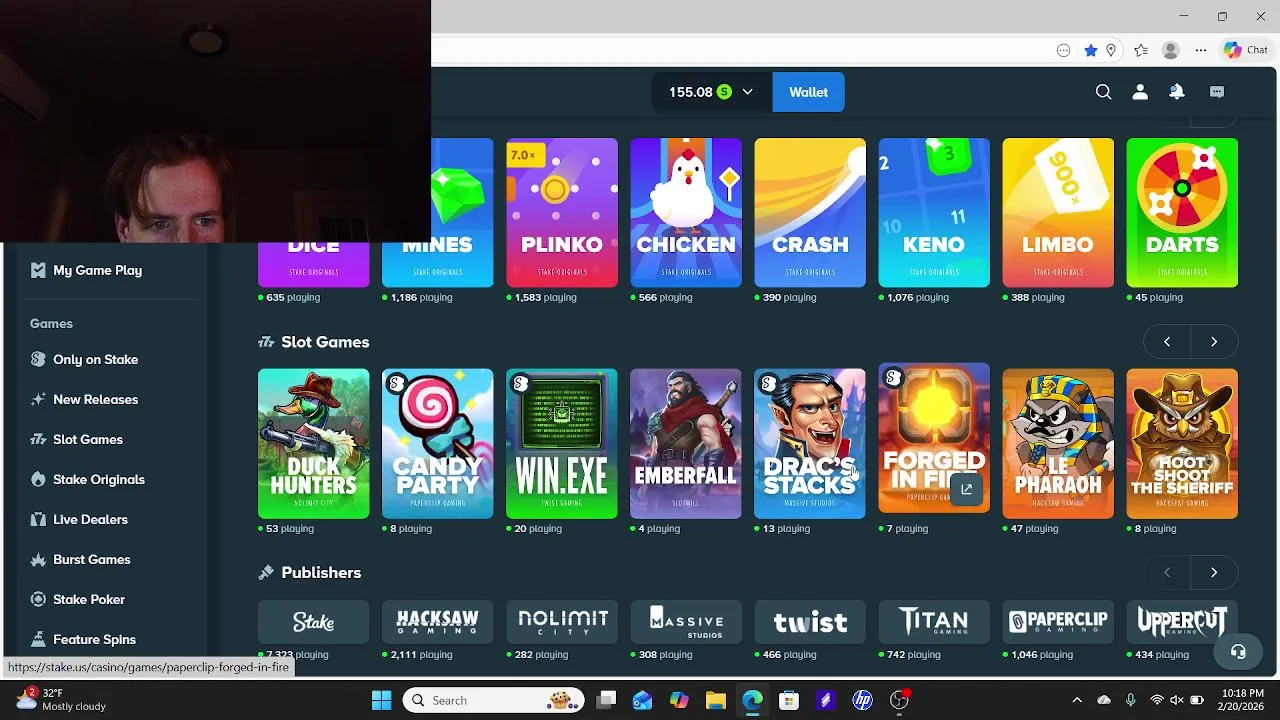This screenshot has width=1280, height=720.
Task: Select Burst Games in sidebar
Action: pos(92,559)
